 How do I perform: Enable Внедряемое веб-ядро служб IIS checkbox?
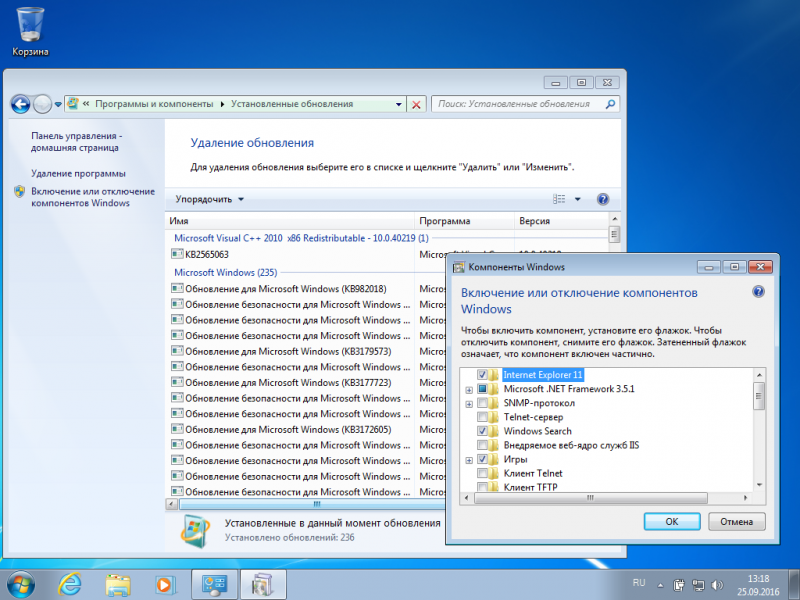point(482,445)
